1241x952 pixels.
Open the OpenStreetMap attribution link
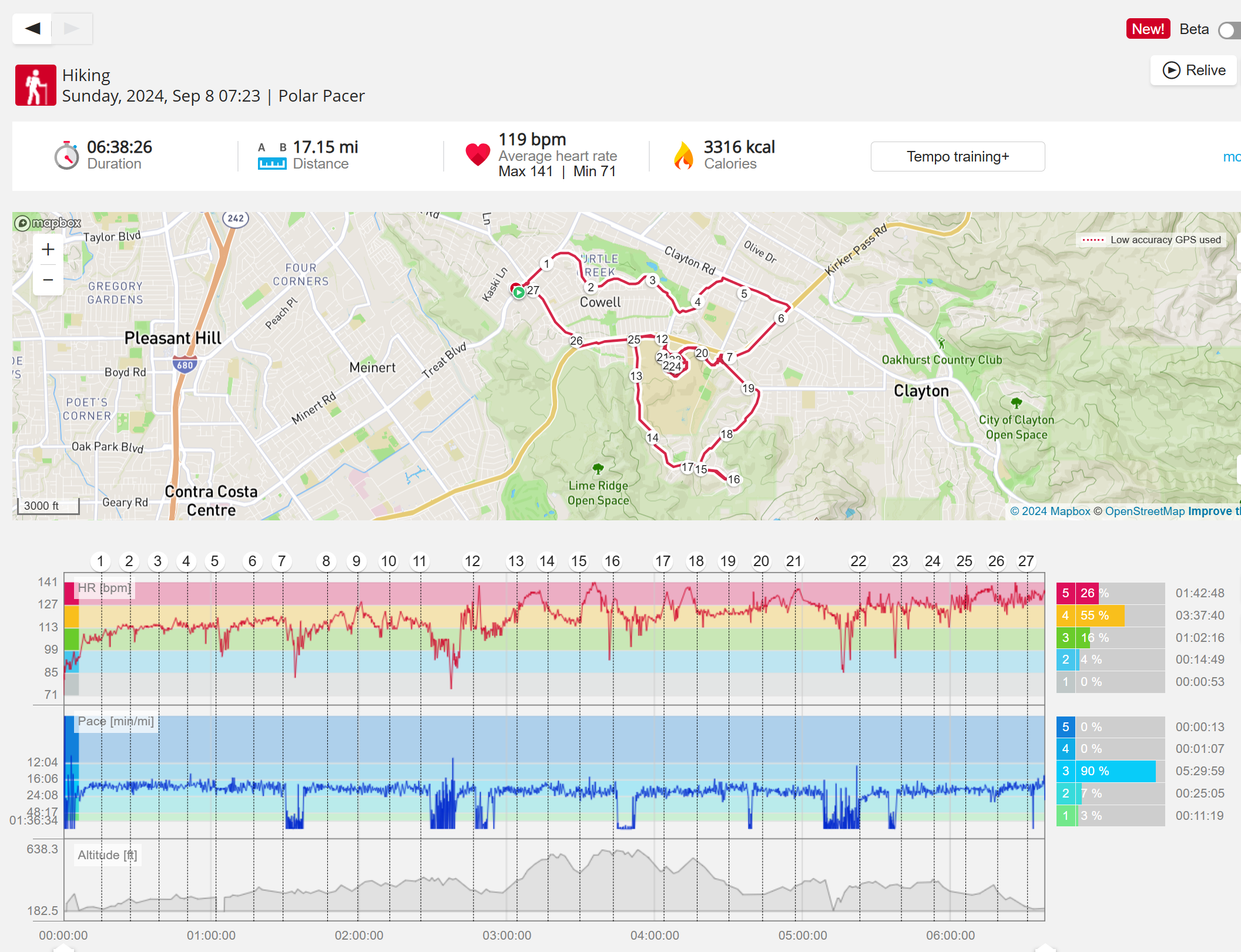click(x=1145, y=511)
